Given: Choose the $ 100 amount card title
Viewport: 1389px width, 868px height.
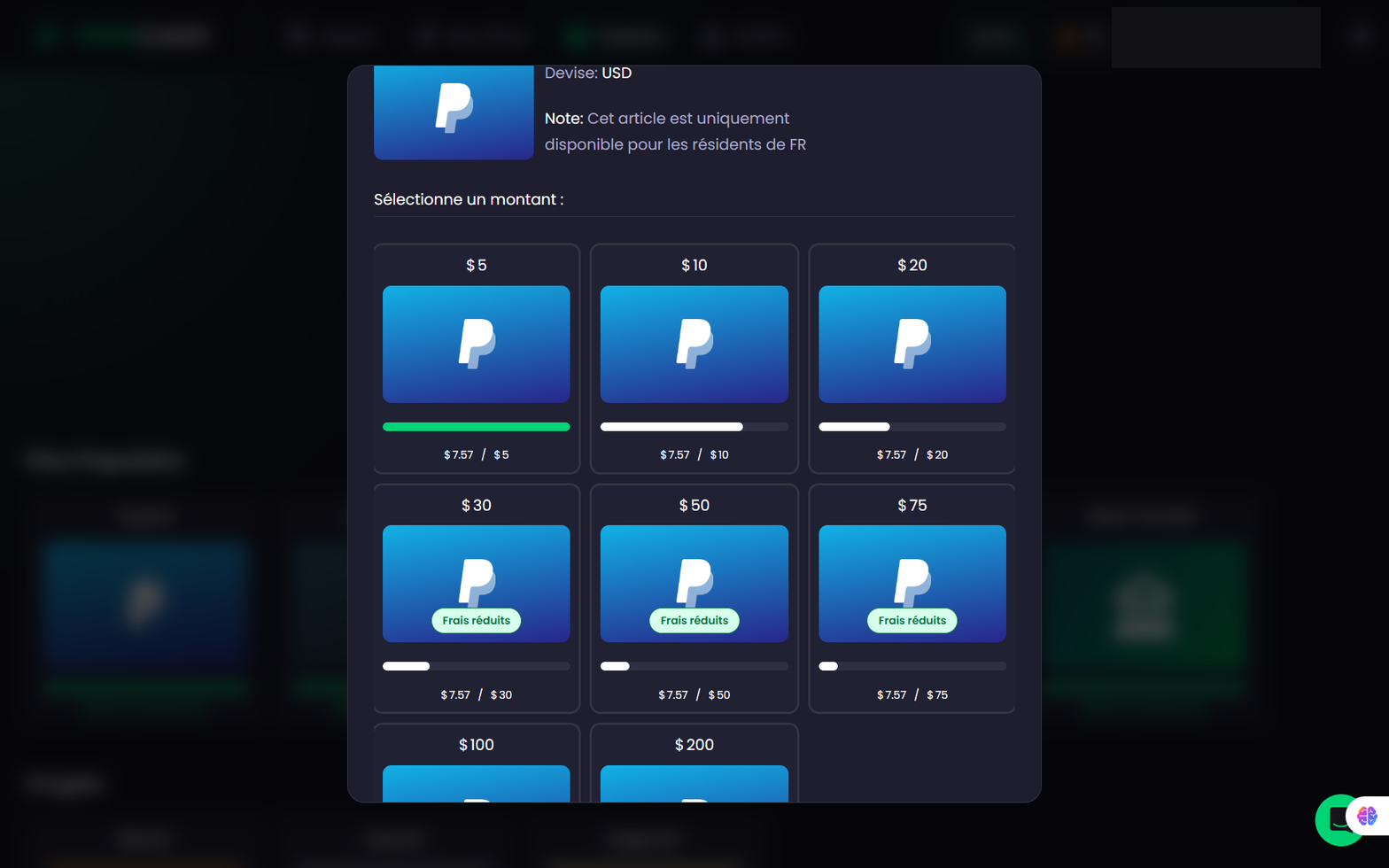Looking at the screenshot, I should click(476, 745).
